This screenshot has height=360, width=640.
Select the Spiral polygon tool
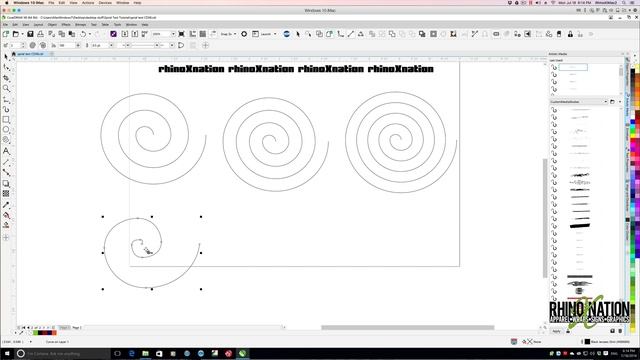tap(6, 140)
